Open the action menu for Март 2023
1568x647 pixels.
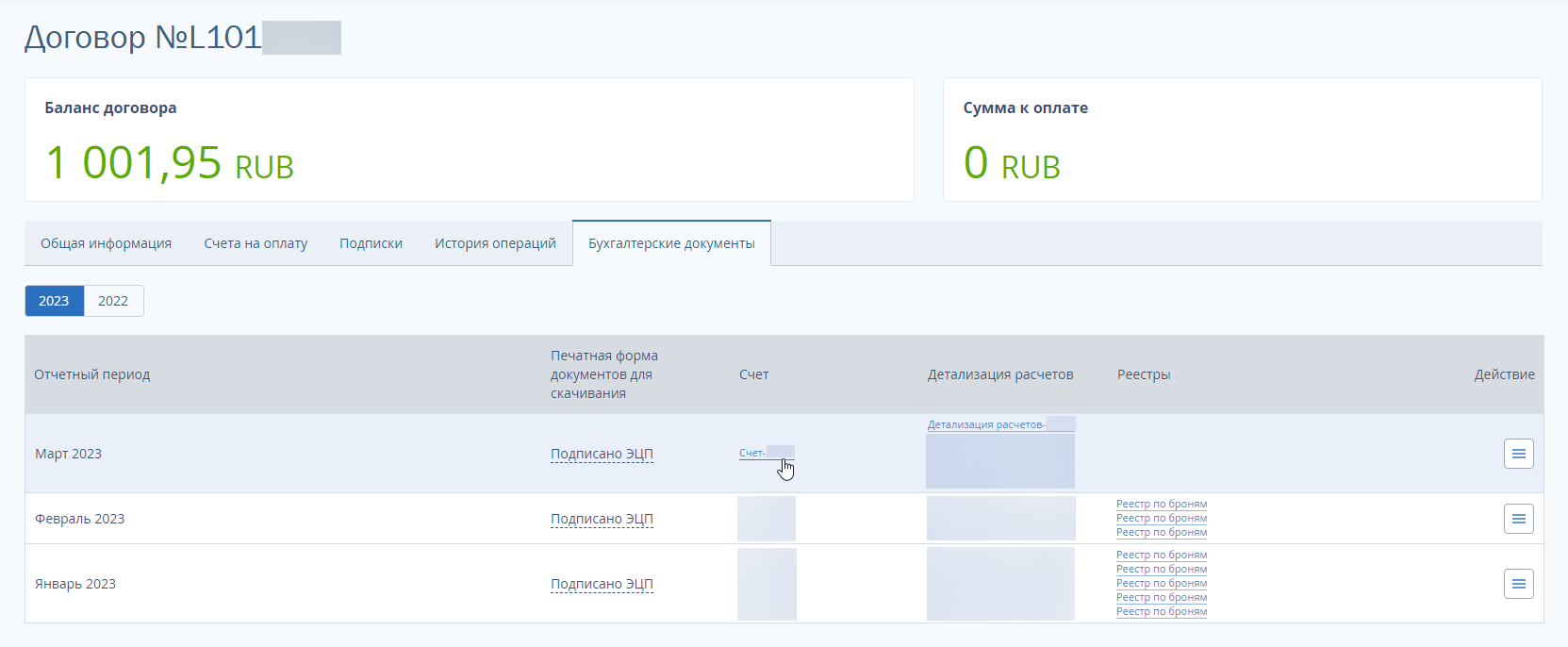(x=1518, y=454)
